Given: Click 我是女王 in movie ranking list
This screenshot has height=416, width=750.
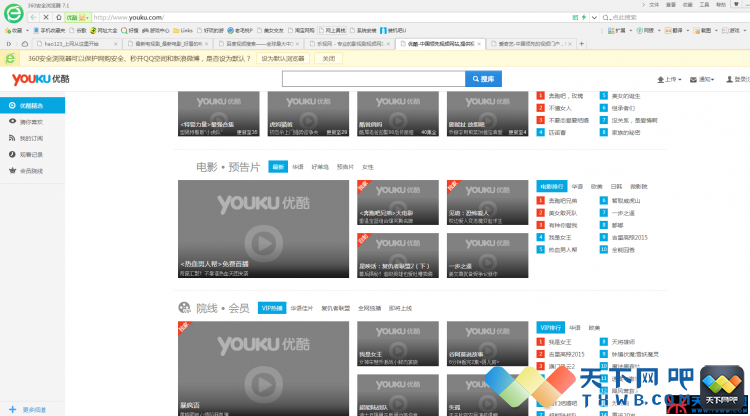Looking at the screenshot, I should (x=560, y=237).
